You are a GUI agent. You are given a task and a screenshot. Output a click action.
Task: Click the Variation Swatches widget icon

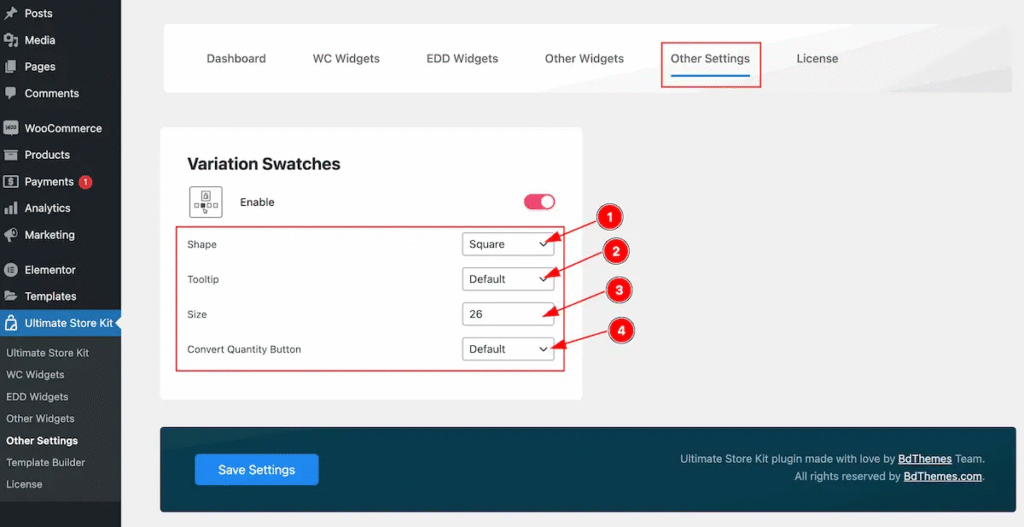(x=206, y=202)
